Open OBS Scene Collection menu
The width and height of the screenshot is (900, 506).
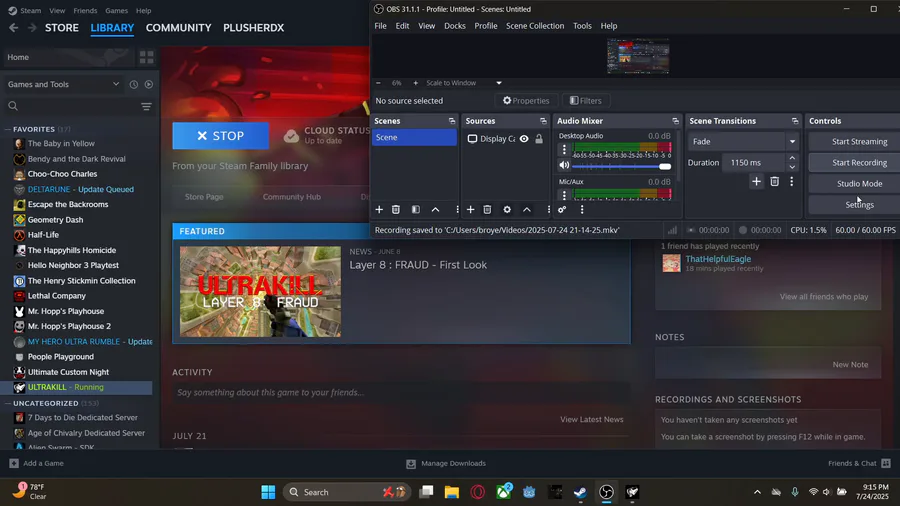[535, 26]
